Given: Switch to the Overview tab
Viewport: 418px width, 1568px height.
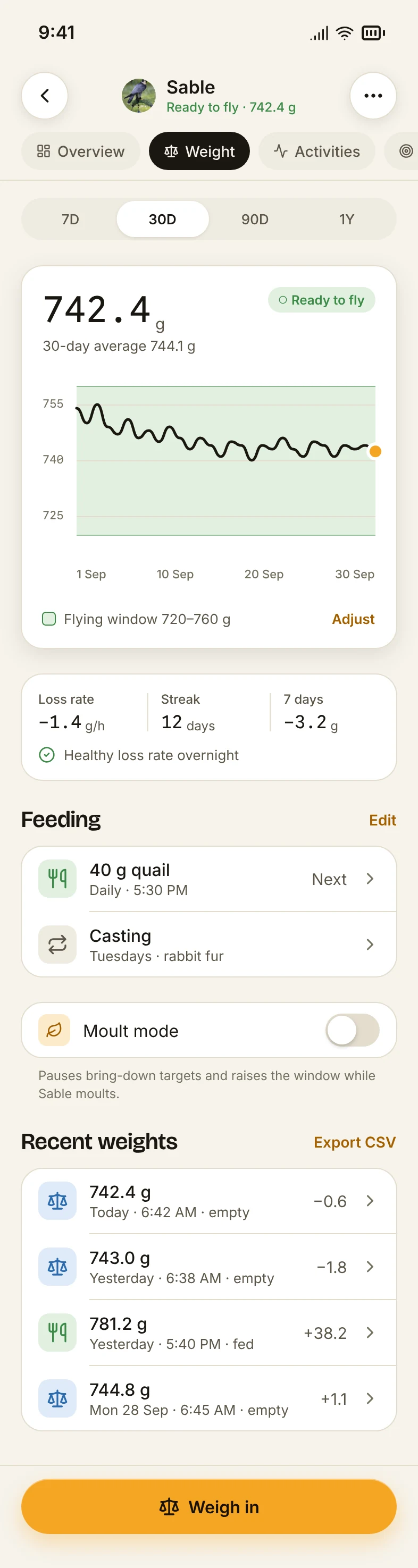Looking at the screenshot, I should point(80,151).
